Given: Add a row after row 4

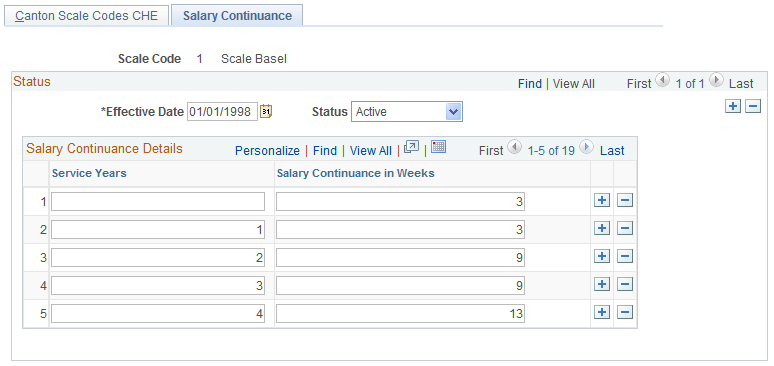Looking at the screenshot, I should click(x=602, y=285).
